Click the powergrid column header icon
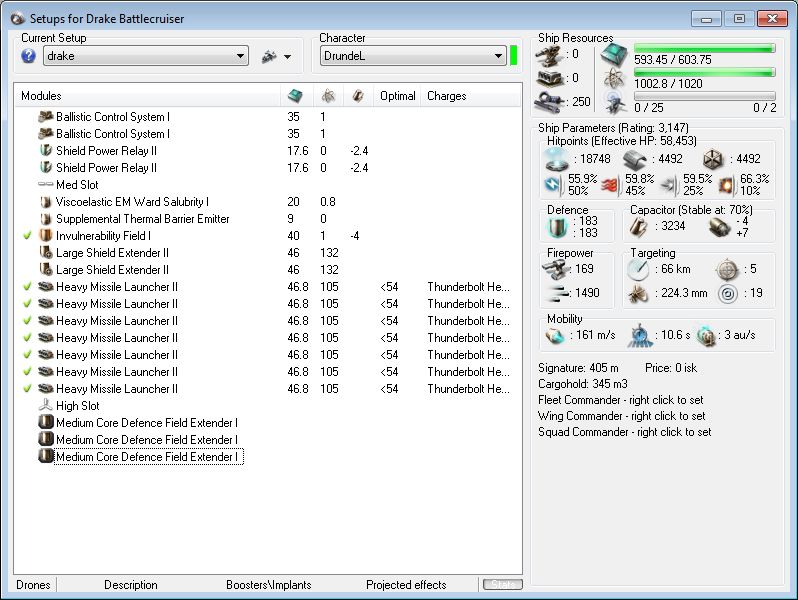The height and width of the screenshot is (600, 798). point(328,95)
